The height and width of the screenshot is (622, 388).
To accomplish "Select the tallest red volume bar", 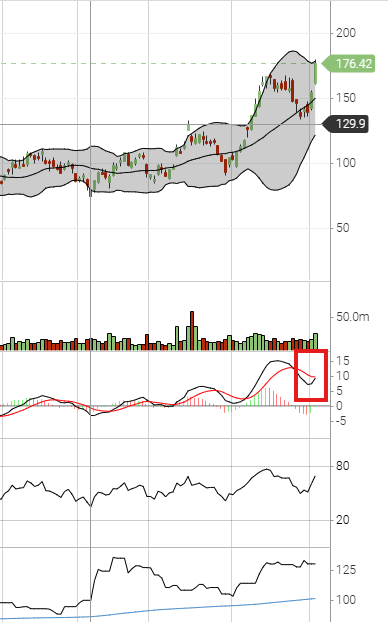I will 192,330.
